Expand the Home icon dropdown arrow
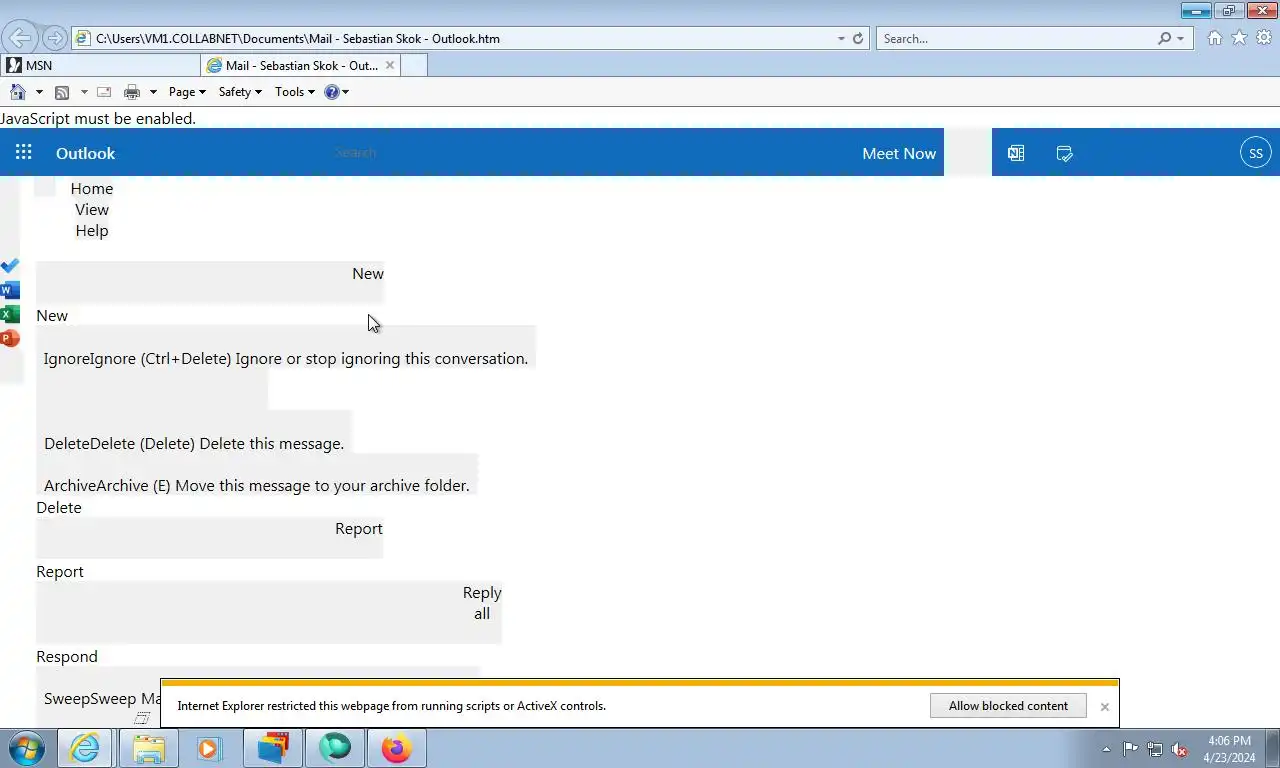This screenshot has width=1280, height=768. [x=39, y=92]
